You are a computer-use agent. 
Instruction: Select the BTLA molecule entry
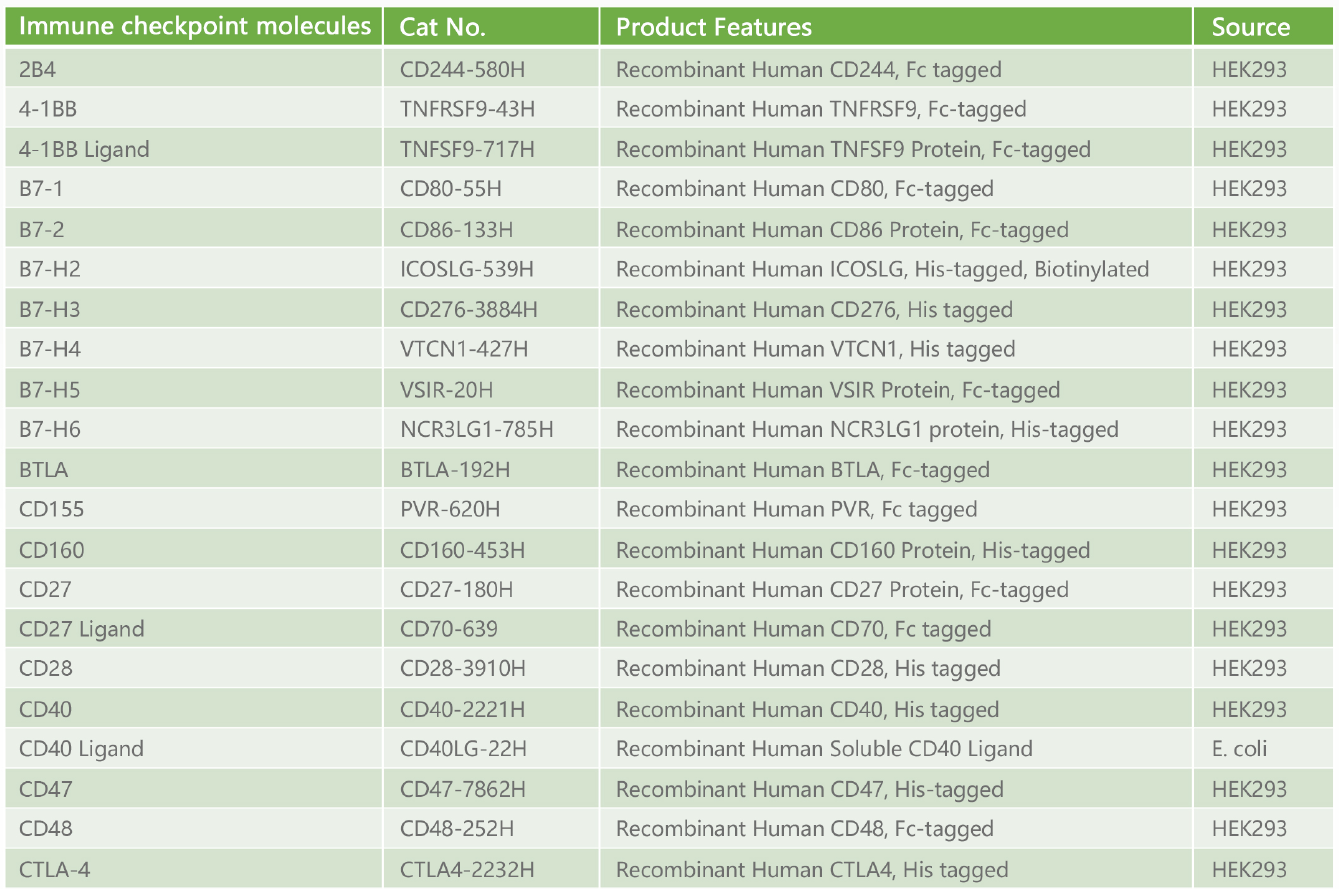40,468
